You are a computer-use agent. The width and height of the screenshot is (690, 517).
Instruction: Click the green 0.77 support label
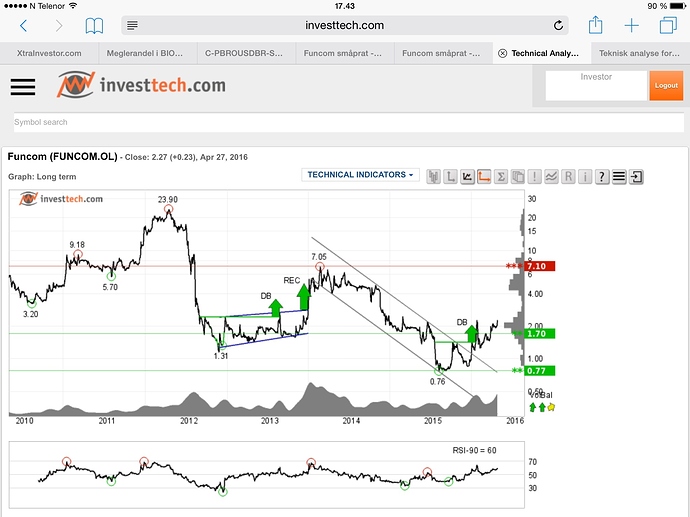click(540, 370)
